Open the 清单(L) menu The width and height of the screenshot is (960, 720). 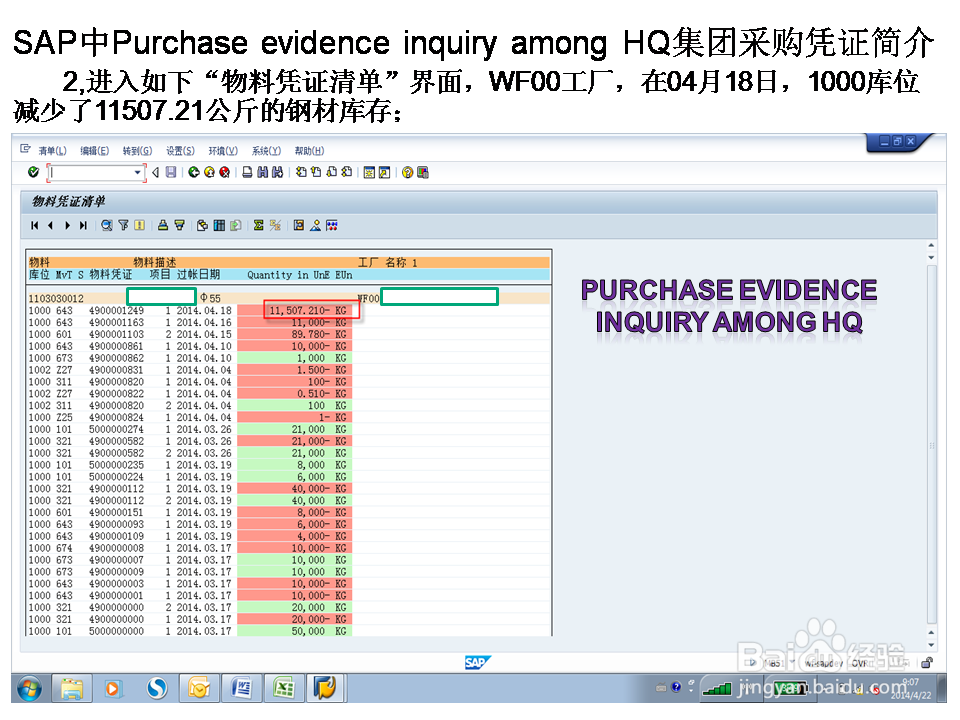click(x=53, y=150)
